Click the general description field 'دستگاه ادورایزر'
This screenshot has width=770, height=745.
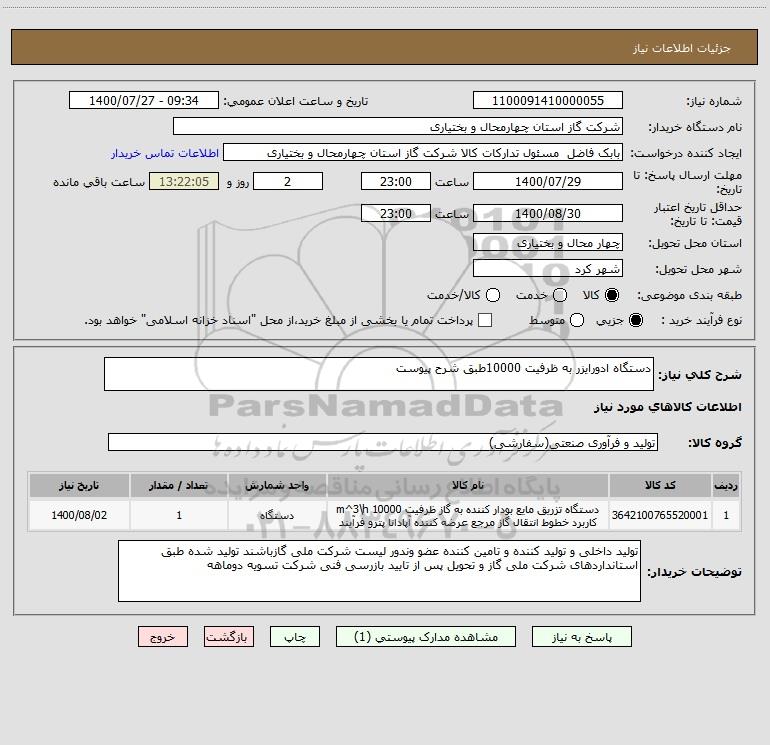point(379,374)
